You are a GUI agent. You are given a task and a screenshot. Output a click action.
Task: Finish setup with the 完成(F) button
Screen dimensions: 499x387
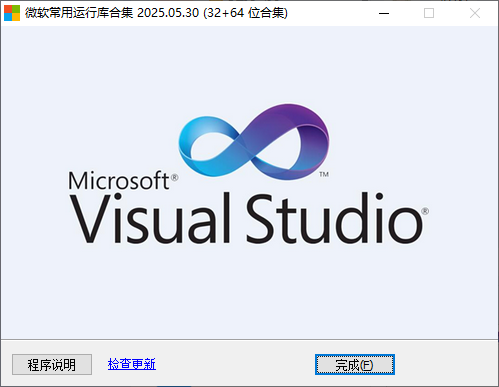click(x=355, y=365)
